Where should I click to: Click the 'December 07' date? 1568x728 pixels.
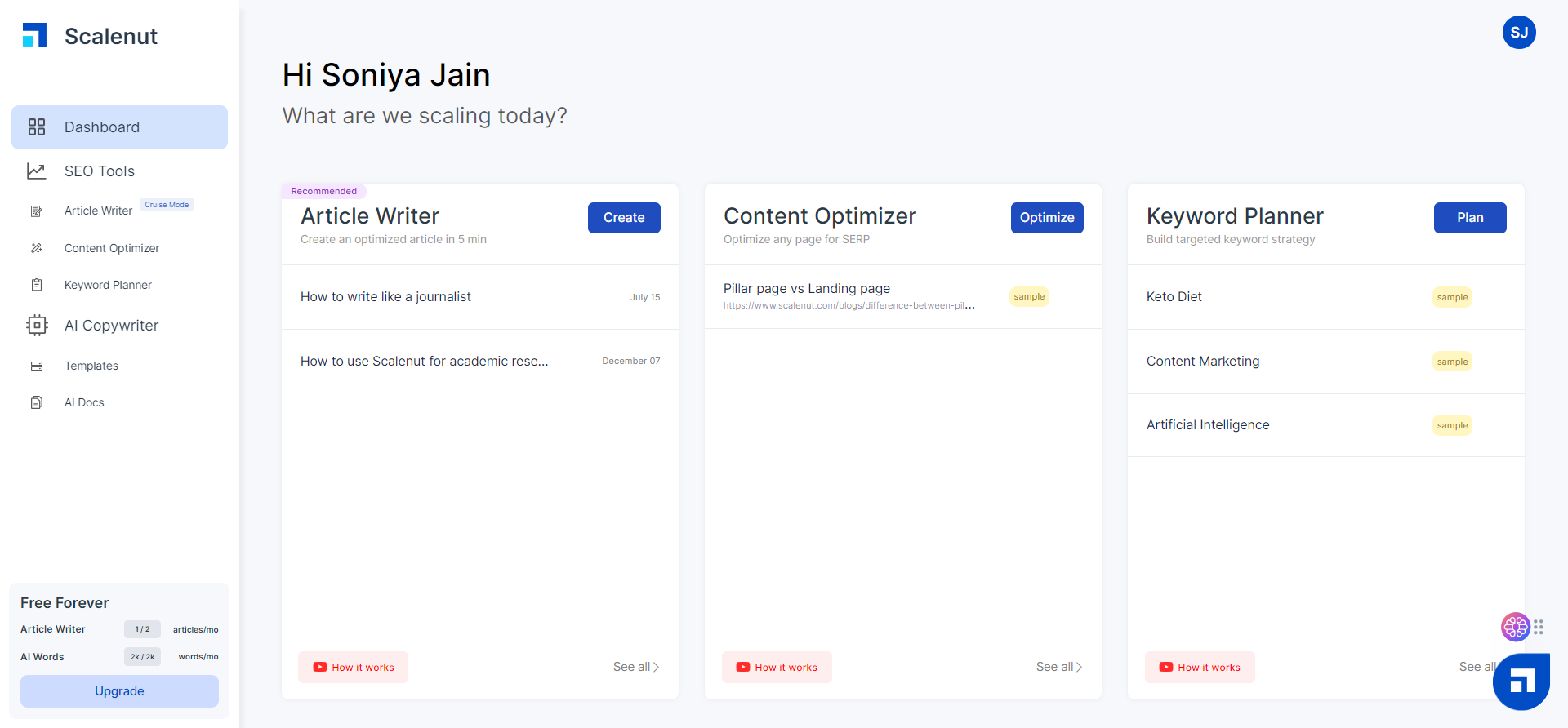(631, 361)
